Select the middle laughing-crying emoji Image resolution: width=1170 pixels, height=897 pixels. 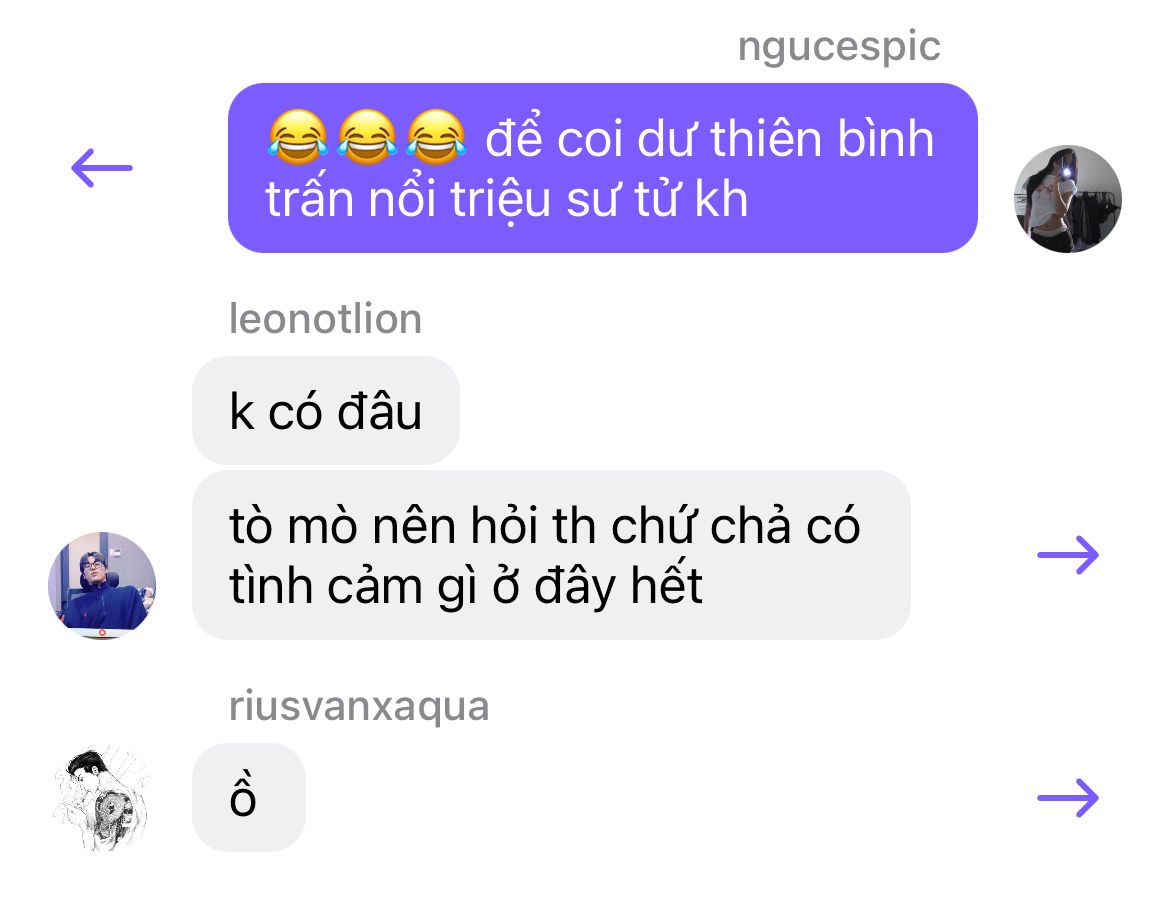[367, 137]
